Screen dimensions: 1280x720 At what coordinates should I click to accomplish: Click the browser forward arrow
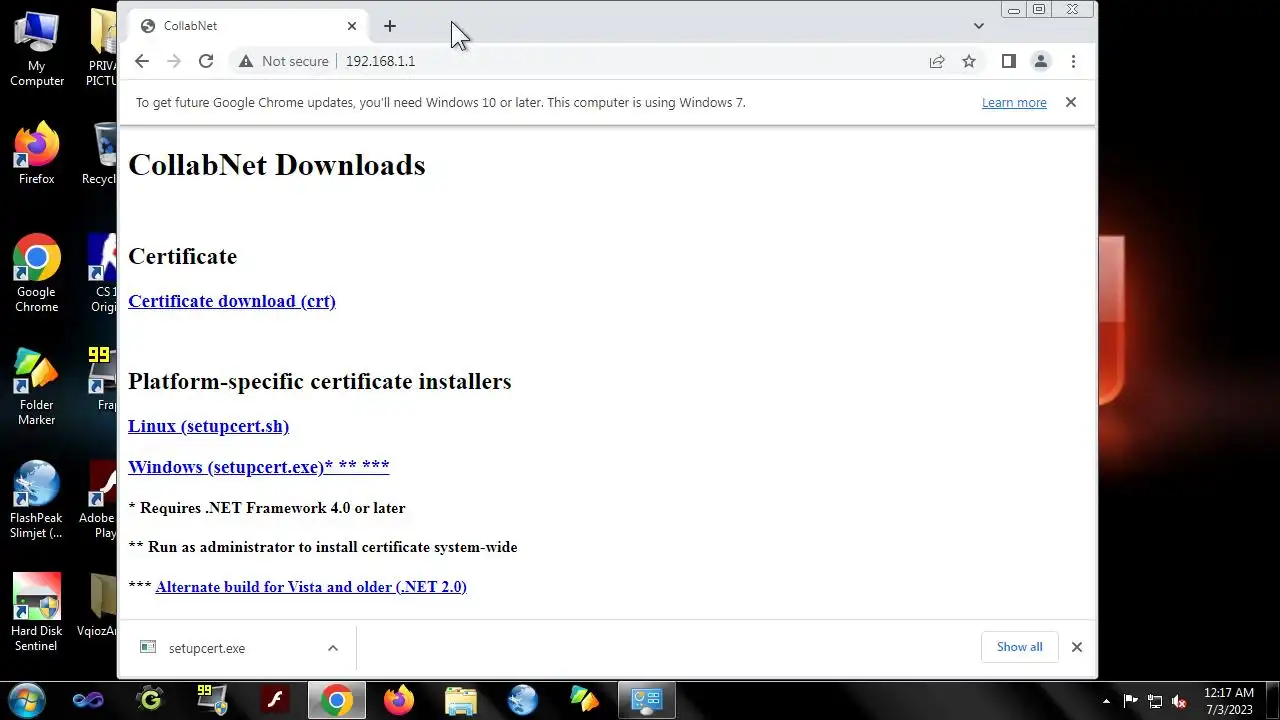pyautogui.click(x=174, y=61)
